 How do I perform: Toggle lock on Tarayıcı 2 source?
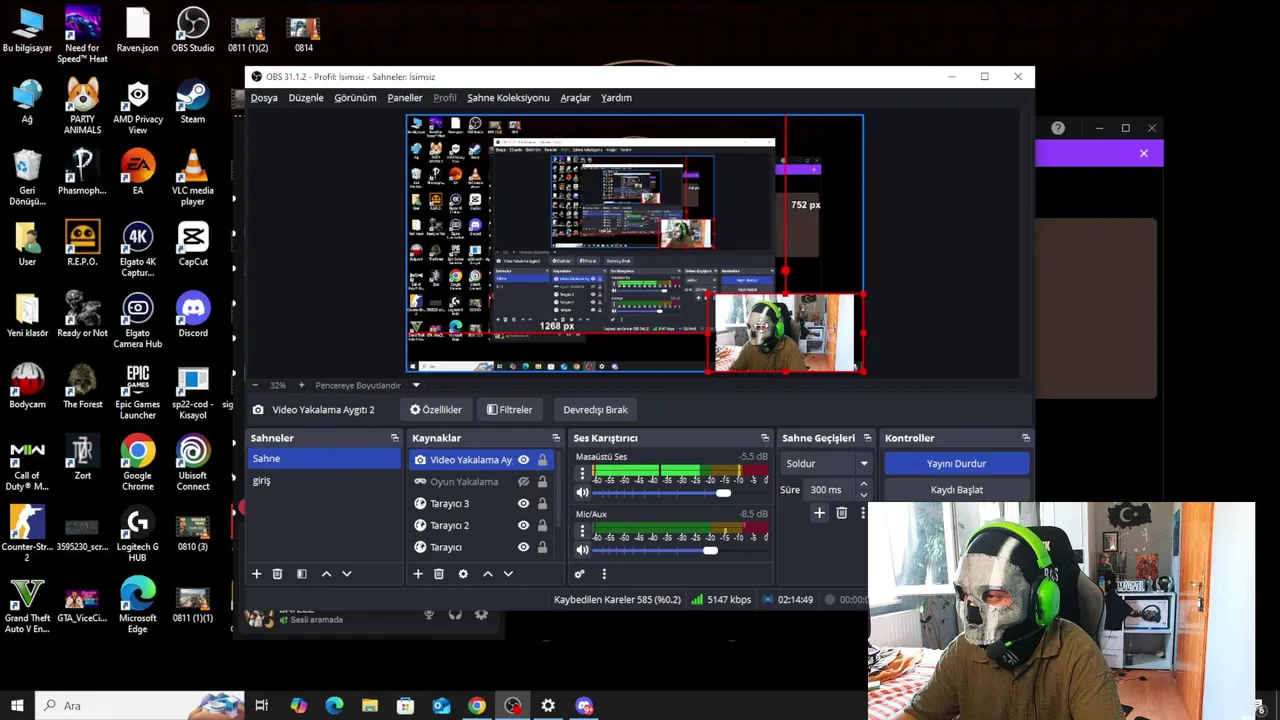coord(542,525)
